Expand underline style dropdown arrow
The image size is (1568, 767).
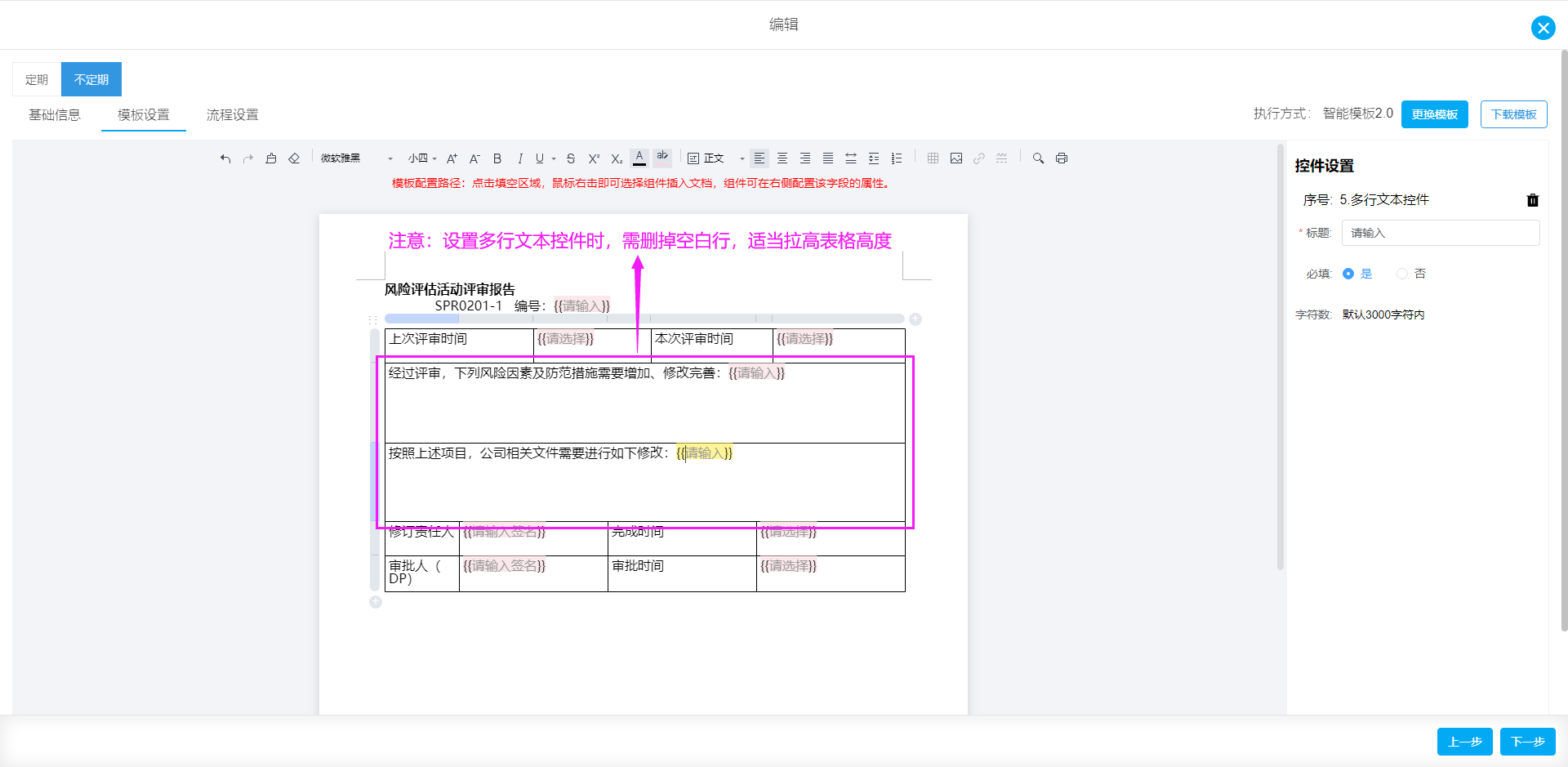tap(554, 158)
